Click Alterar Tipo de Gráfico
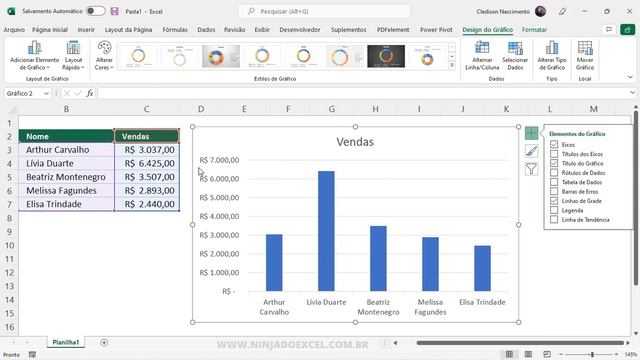The height and width of the screenshot is (360, 640). pos(552,56)
